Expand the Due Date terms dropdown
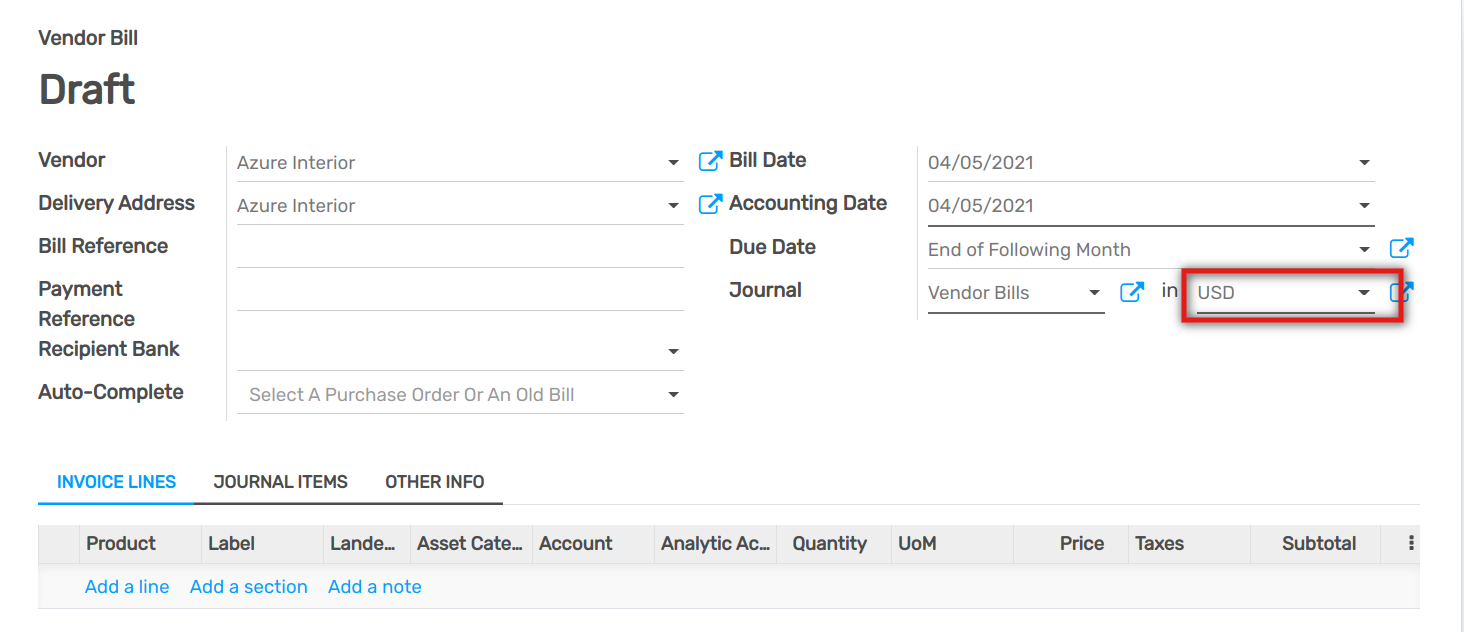This screenshot has height=632, width=1464. pyautogui.click(x=1364, y=249)
